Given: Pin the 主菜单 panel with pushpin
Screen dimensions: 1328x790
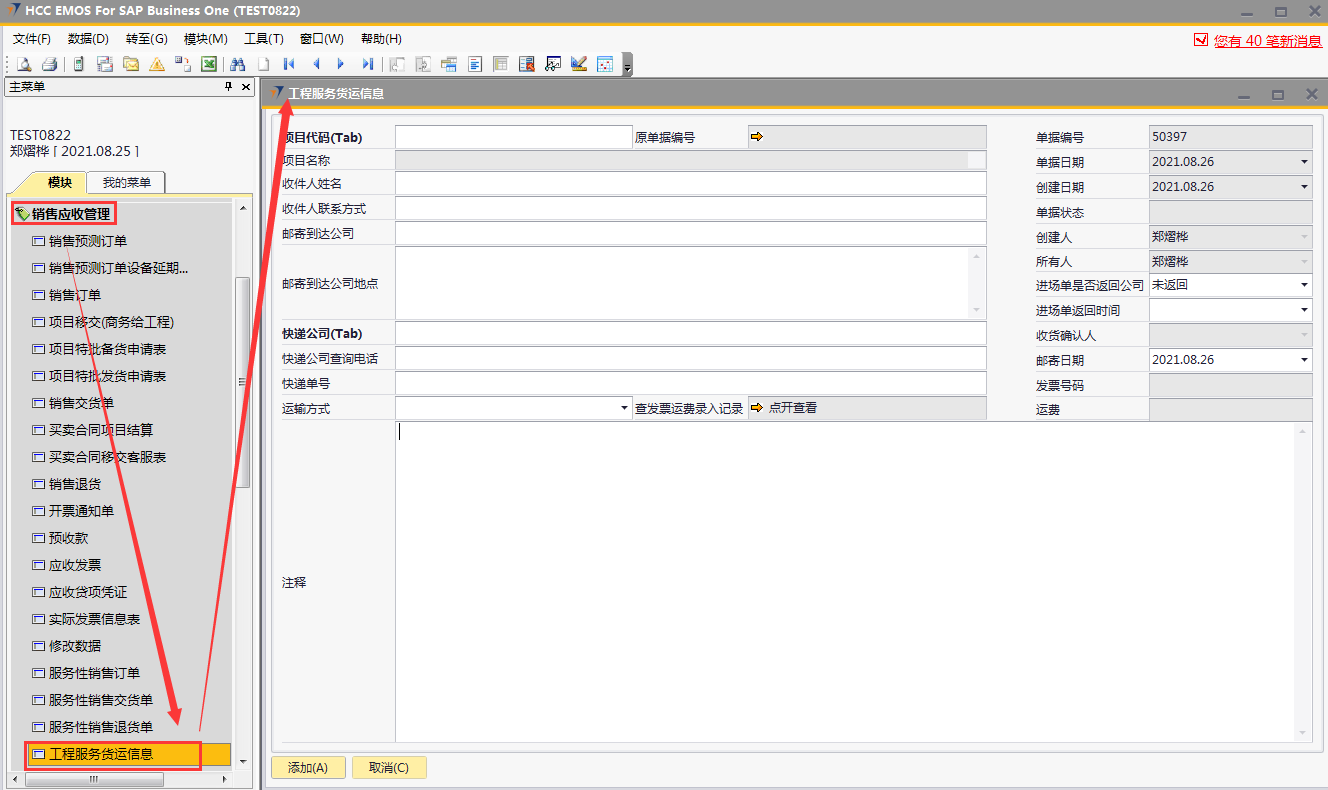Looking at the screenshot, I should (x=228, y=87).
